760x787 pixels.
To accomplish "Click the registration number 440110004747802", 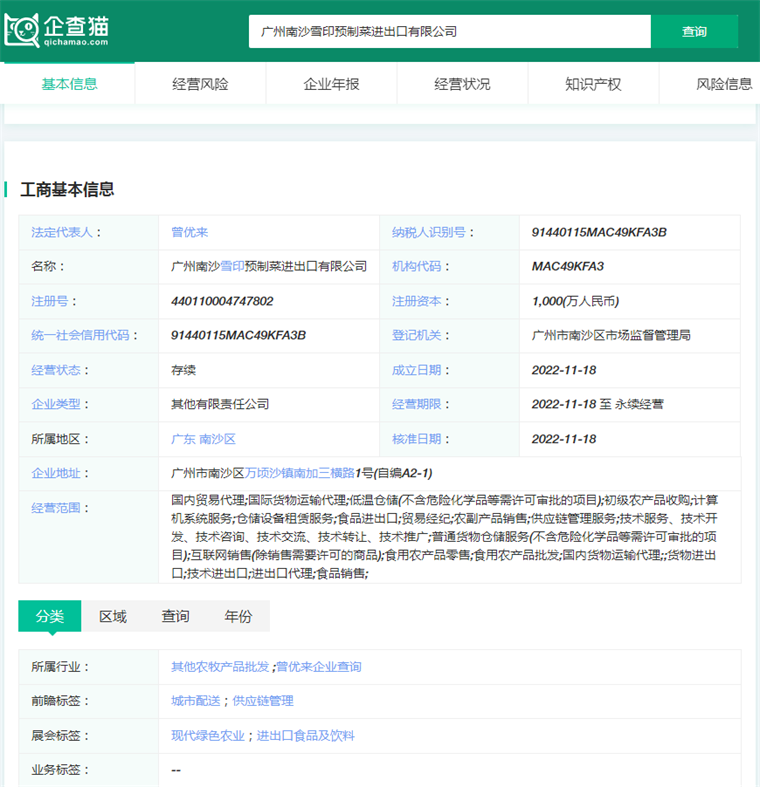I will pos(222,301).
